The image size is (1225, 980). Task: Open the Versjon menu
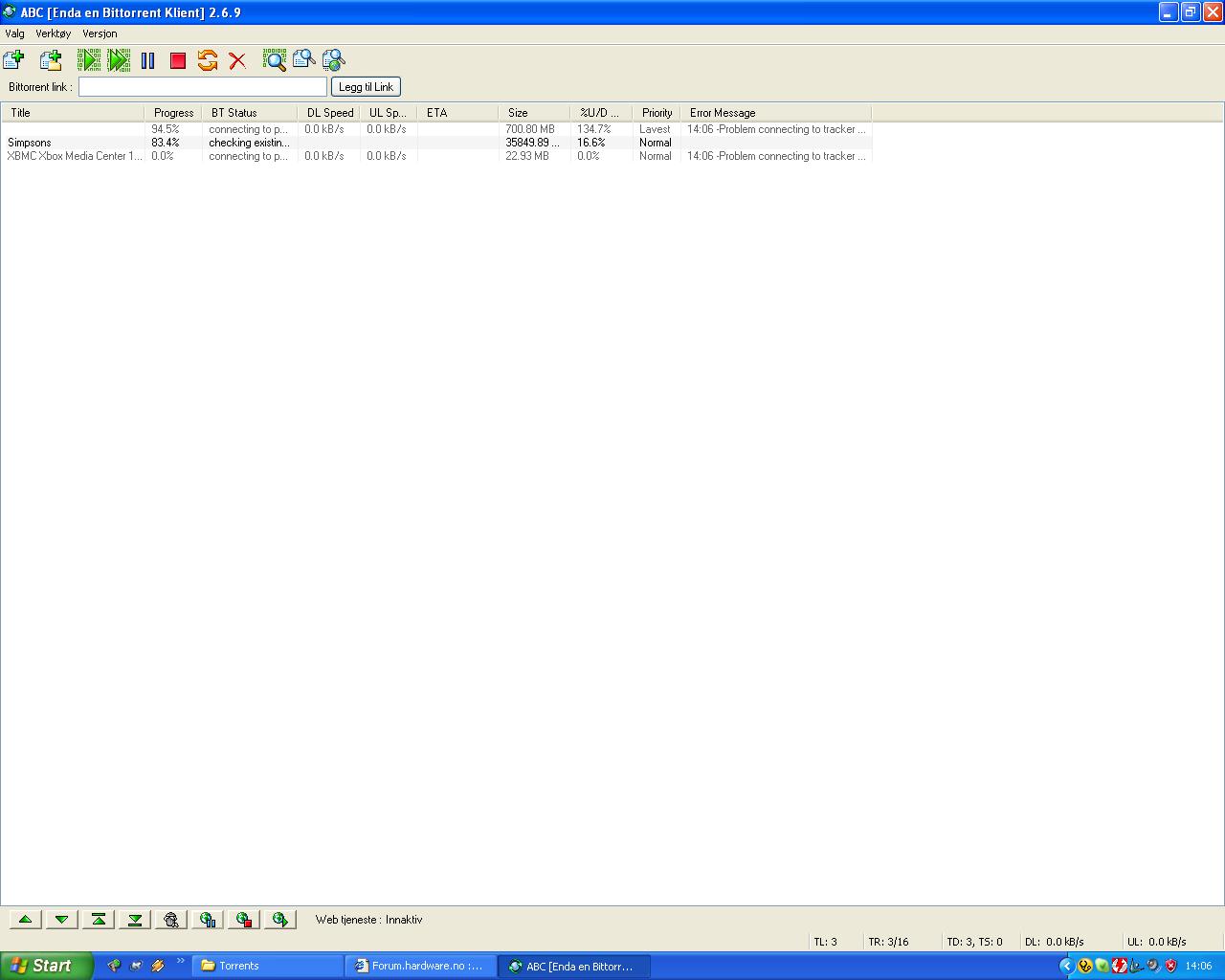pos(100,33)
